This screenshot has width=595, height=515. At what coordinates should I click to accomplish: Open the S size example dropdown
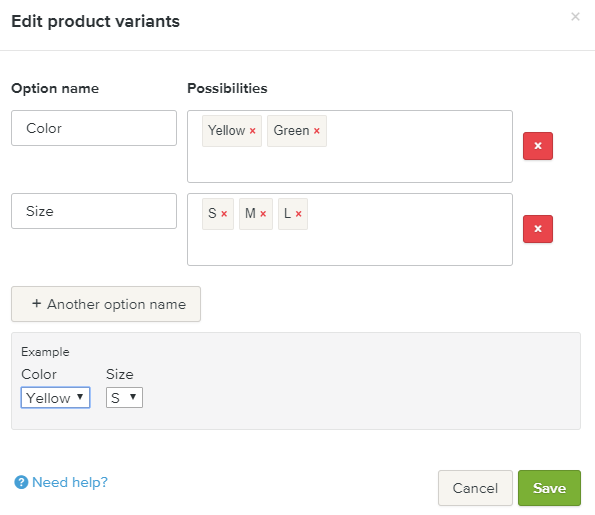pyautogui.click(x=124, y=398)
